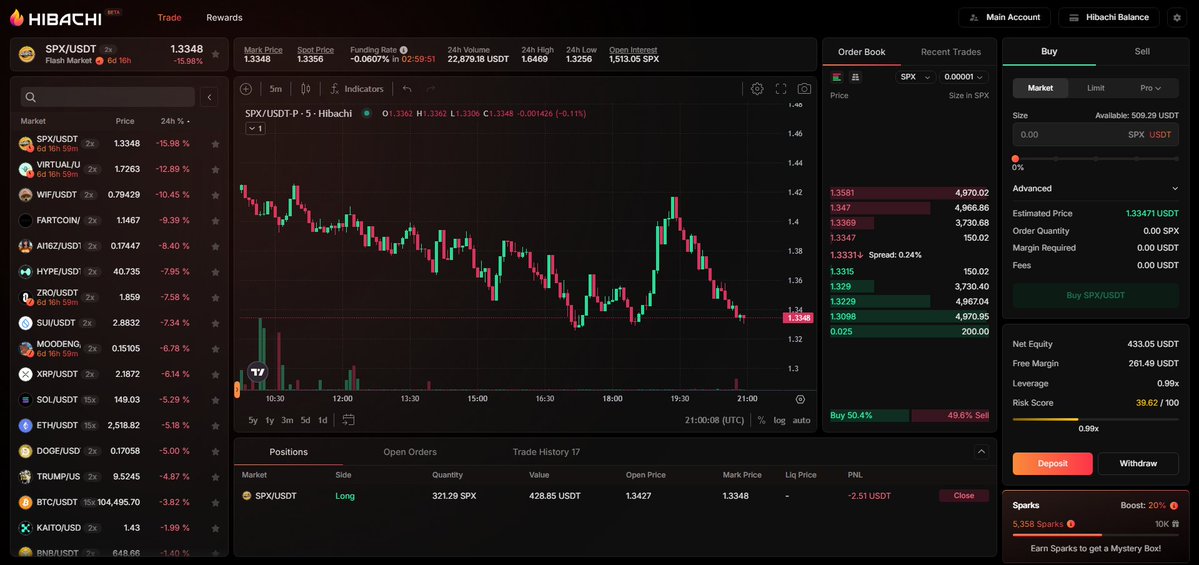Click the Sparks progress bar

coord(1096,535)
